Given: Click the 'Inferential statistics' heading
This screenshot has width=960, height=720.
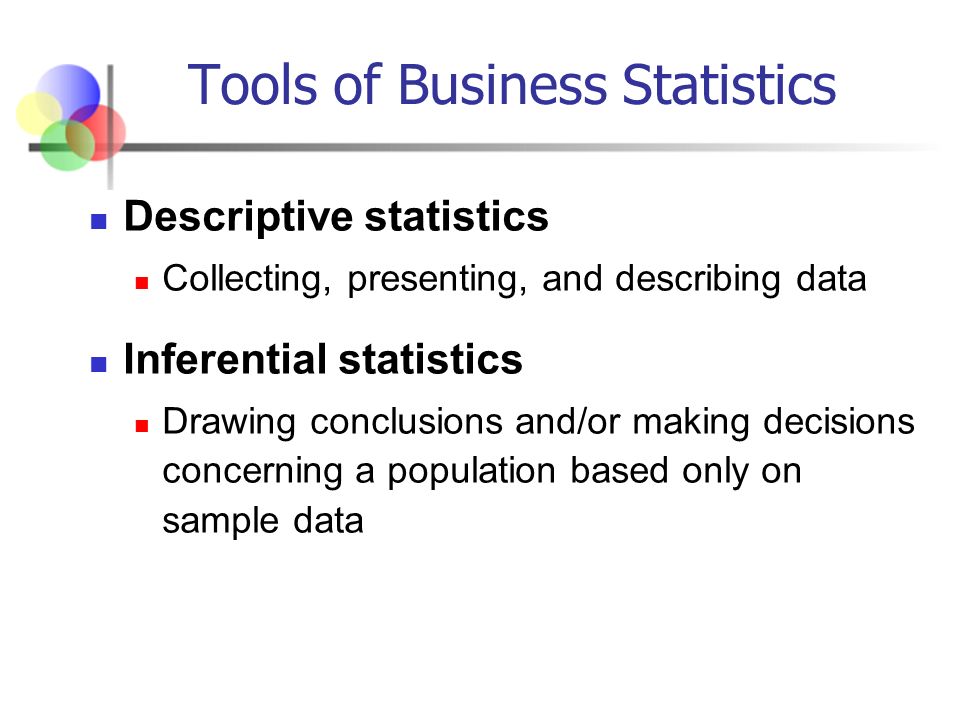Looking at the screenshot, I should (323, 359).
